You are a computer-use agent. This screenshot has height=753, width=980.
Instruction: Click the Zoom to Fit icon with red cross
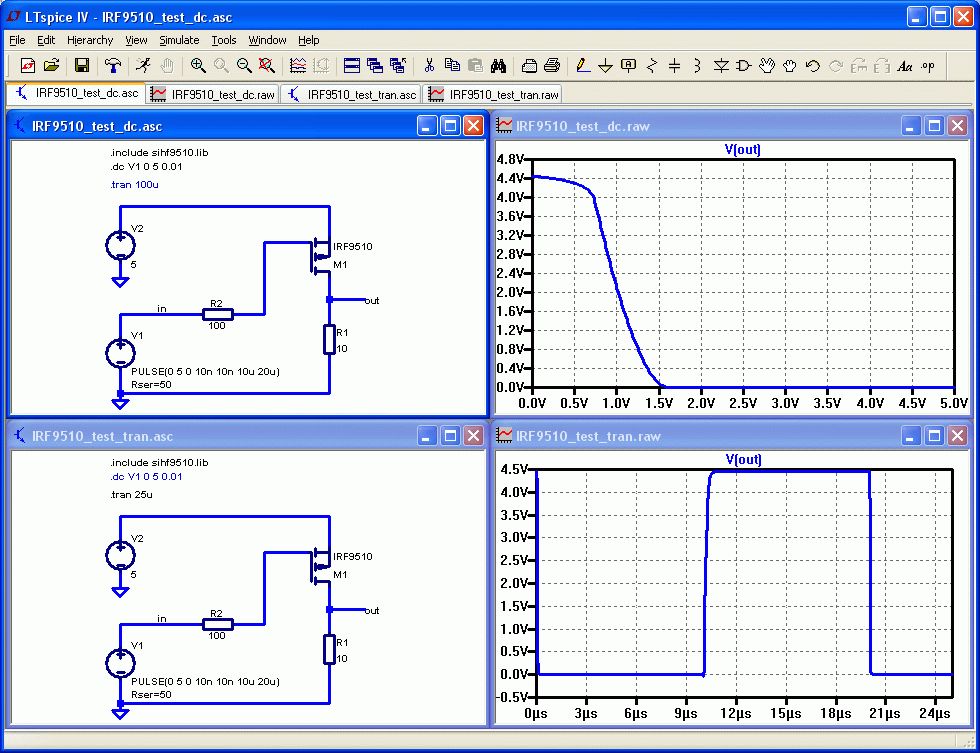tap(267, 66)
